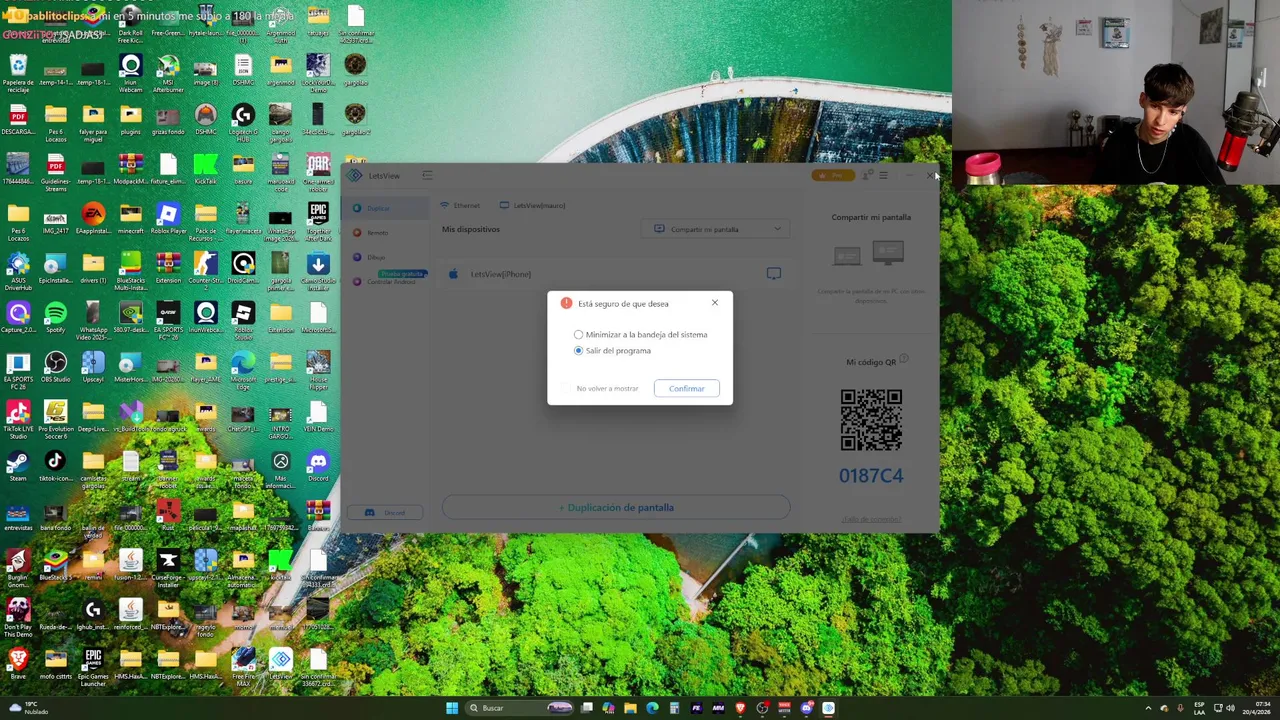Click the Pro upgrade button in LetsView
The width and height of the screenshot is (1280, 720).
coord(833,176)
